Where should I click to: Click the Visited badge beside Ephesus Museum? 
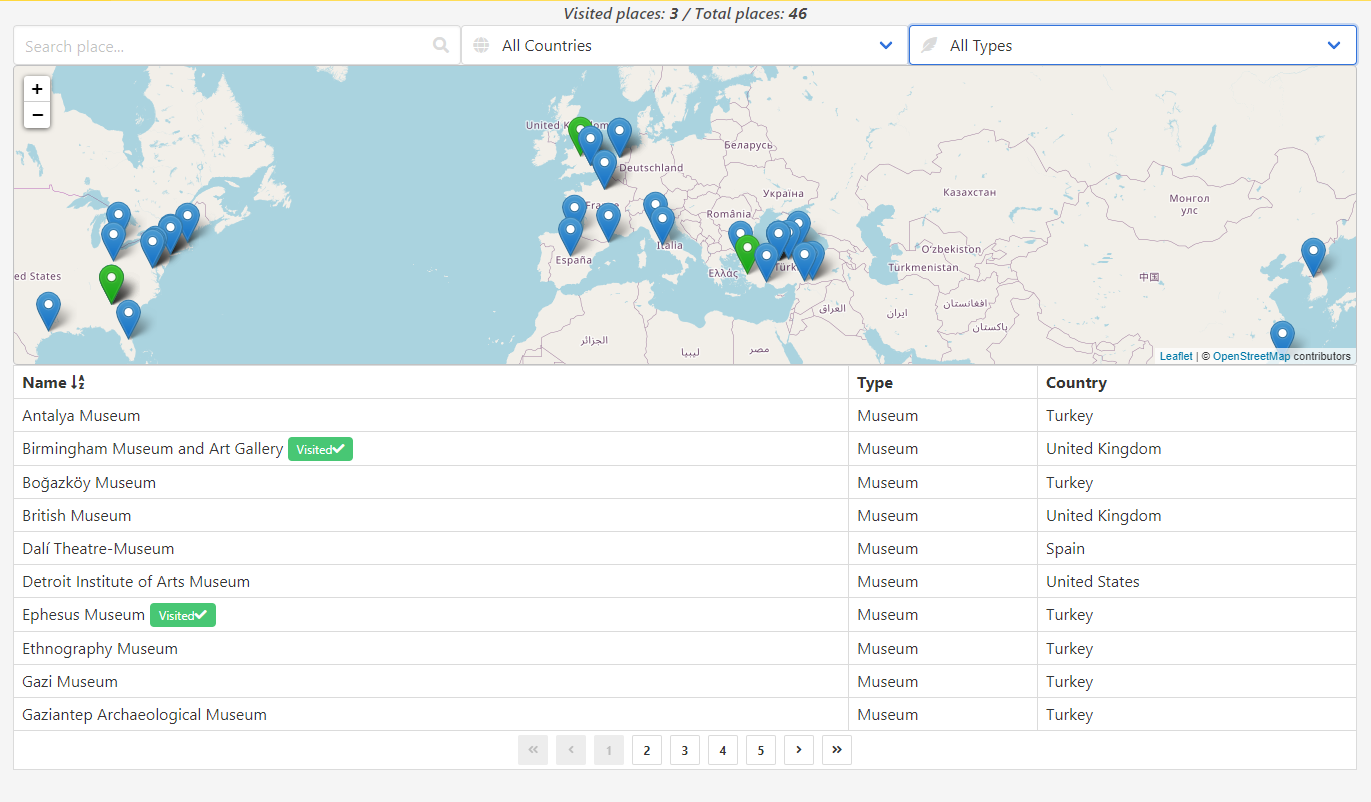tap(183, 615)
